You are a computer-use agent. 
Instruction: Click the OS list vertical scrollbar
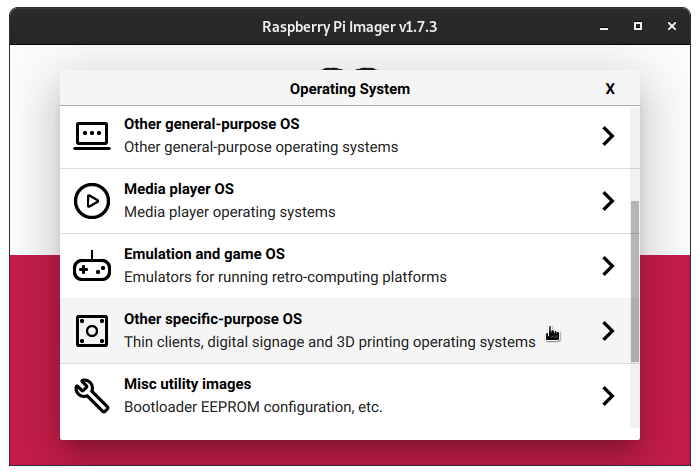point(635,280)
